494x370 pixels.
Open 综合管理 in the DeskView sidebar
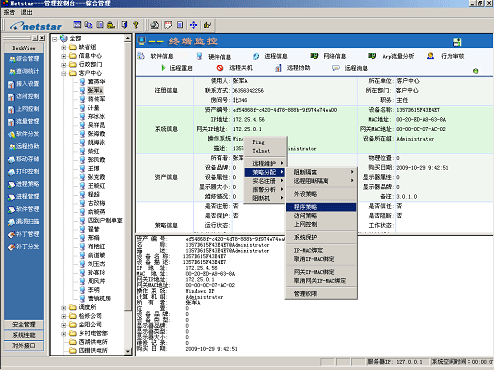pyautogui.click(x=24, y=59)
